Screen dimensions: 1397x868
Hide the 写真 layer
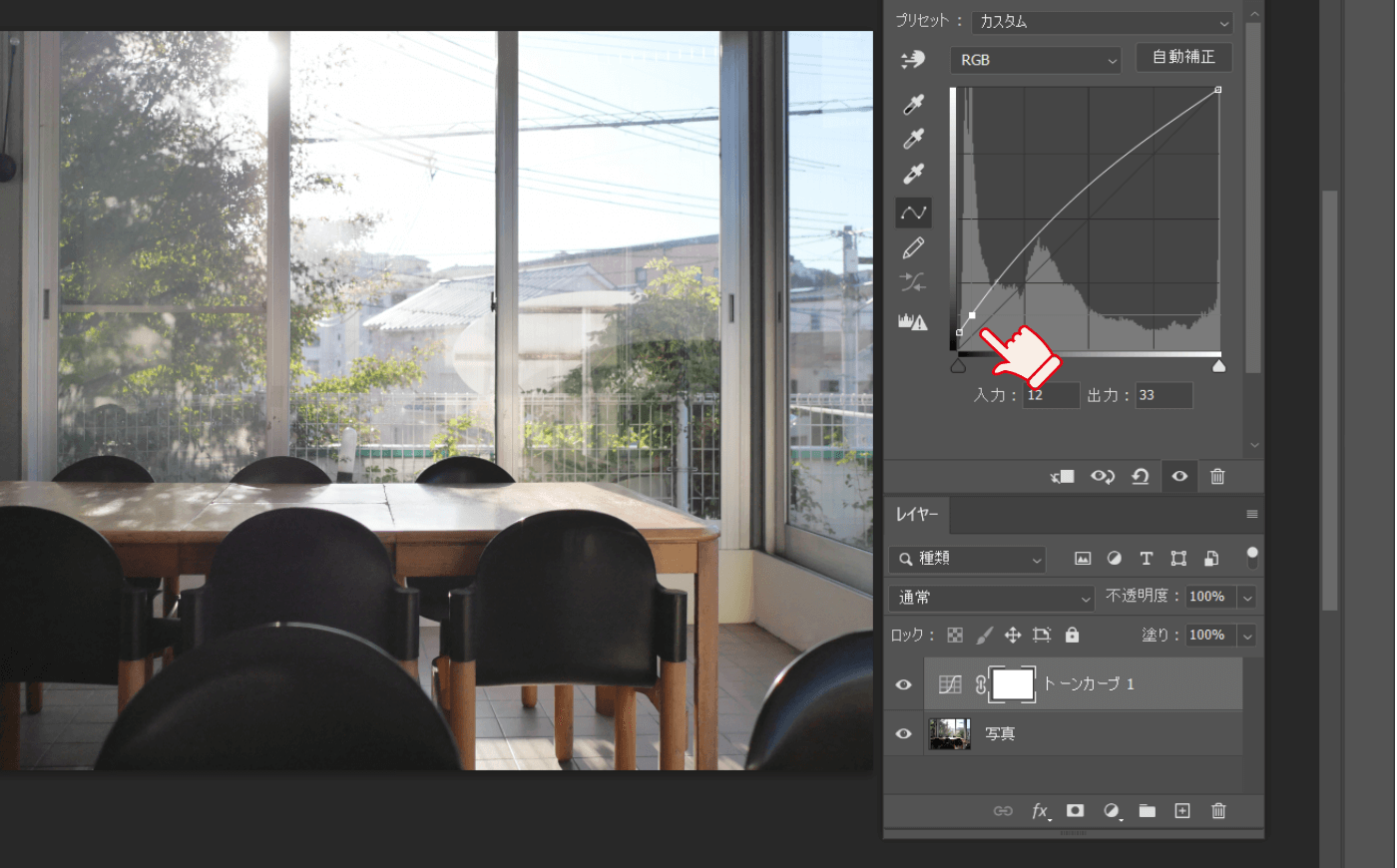coord(903,734)
